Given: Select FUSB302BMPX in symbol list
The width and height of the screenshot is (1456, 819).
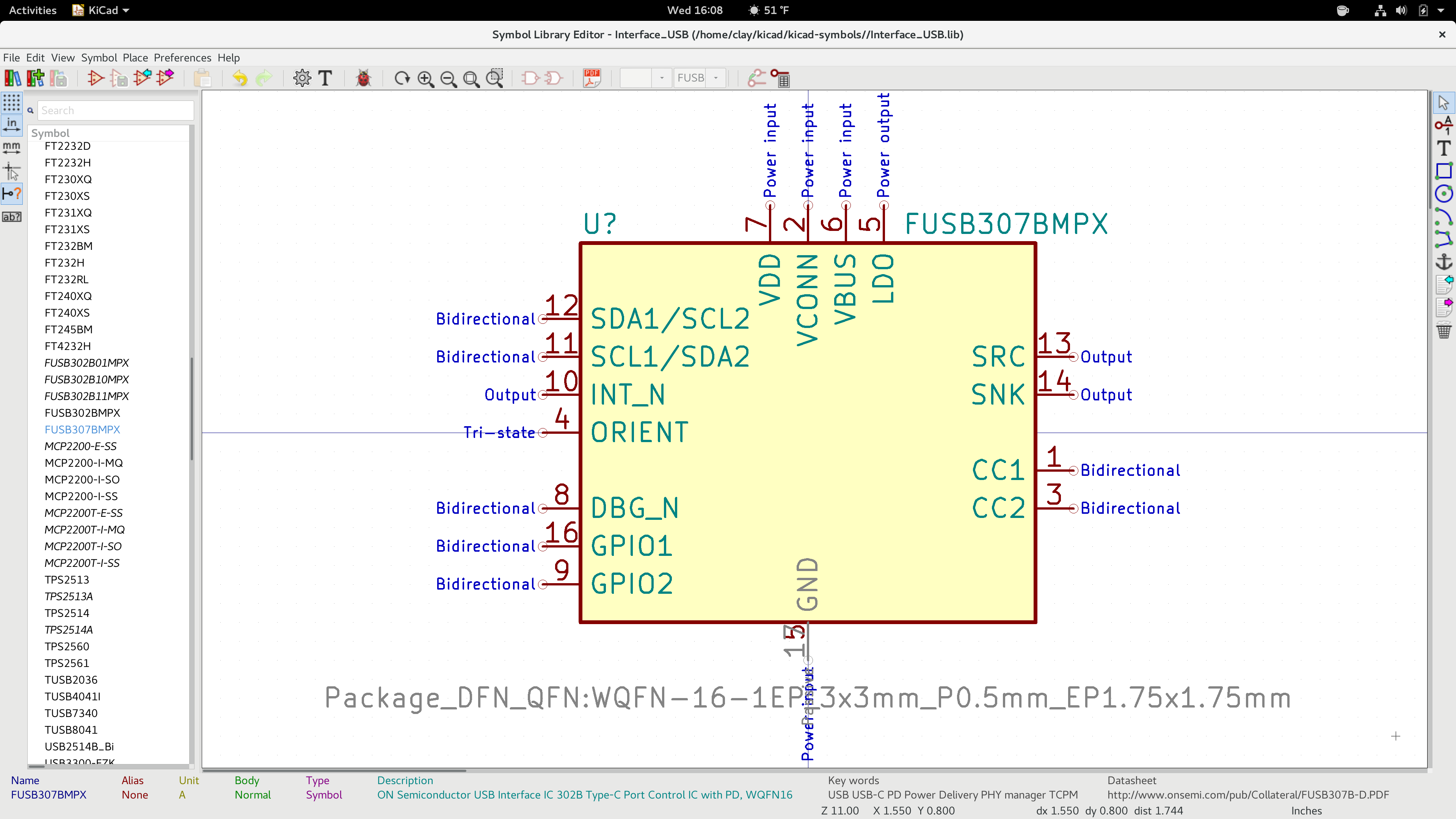Looking at the screenshot, I should click(82, 413).
